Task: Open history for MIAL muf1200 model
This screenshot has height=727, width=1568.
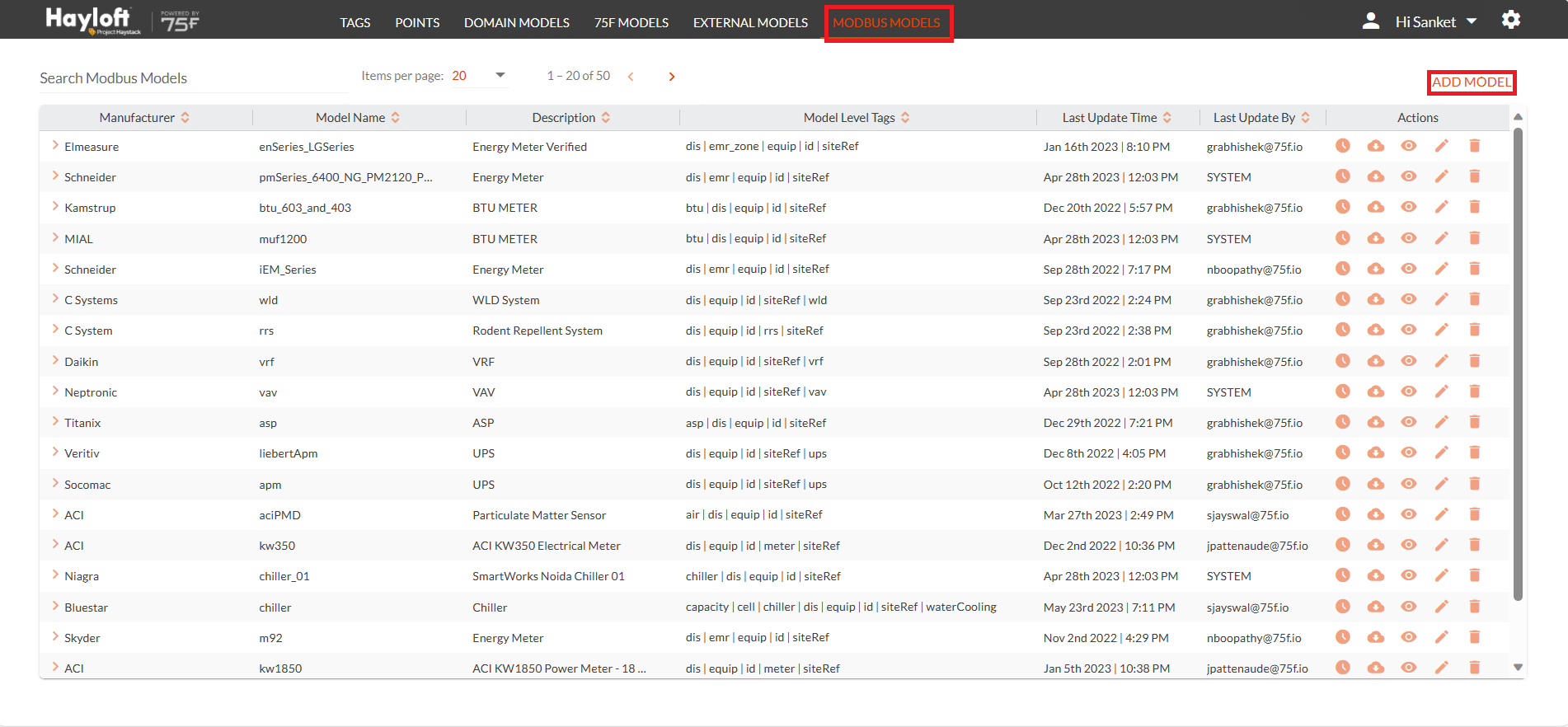Action: click(x=1343, y=238)
